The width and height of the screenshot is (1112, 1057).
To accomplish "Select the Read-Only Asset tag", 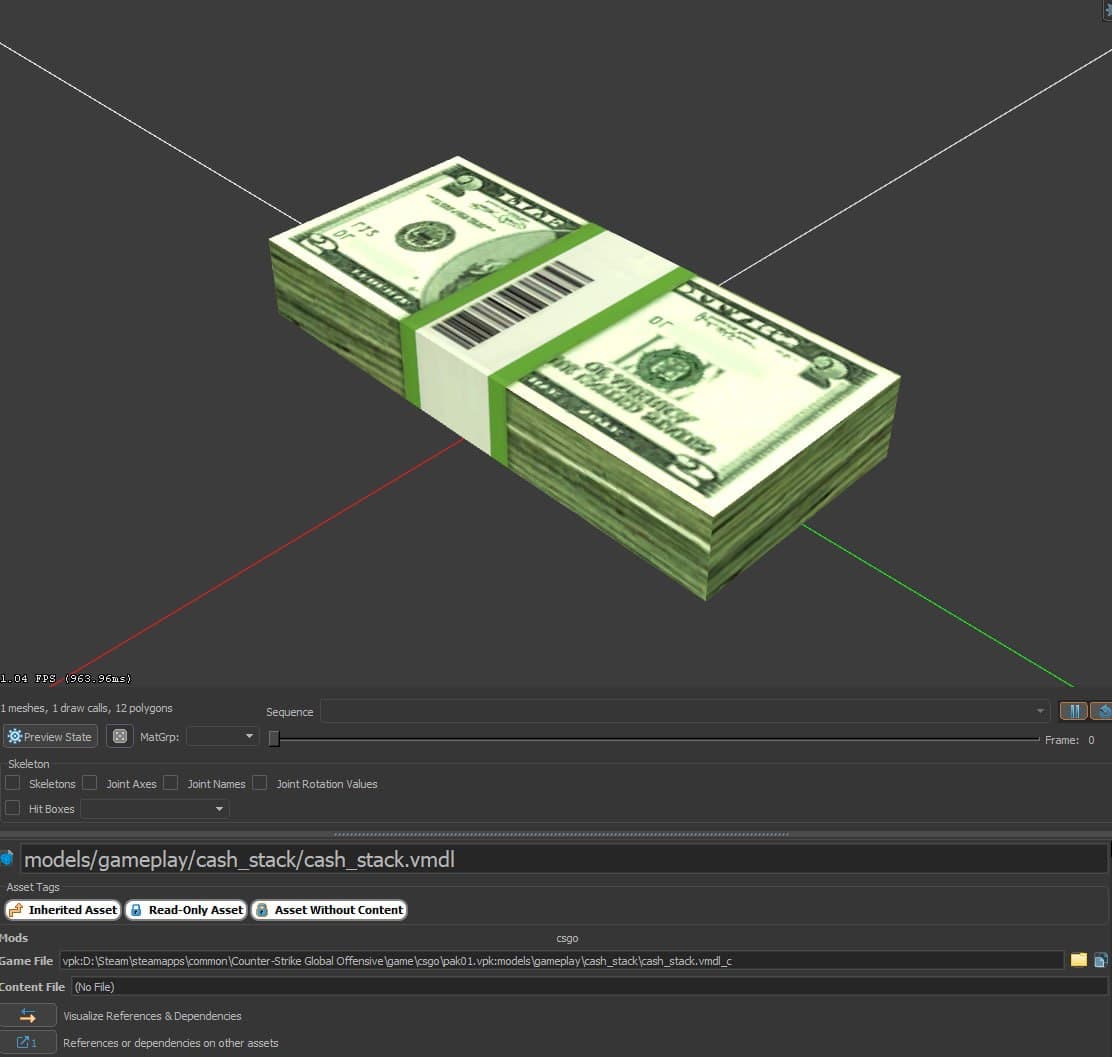I will (x=186, y=909).
